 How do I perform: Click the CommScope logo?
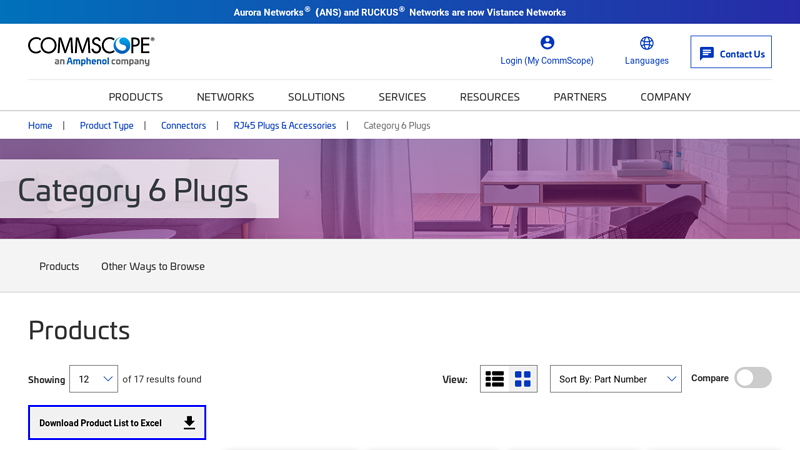[91, 51]
